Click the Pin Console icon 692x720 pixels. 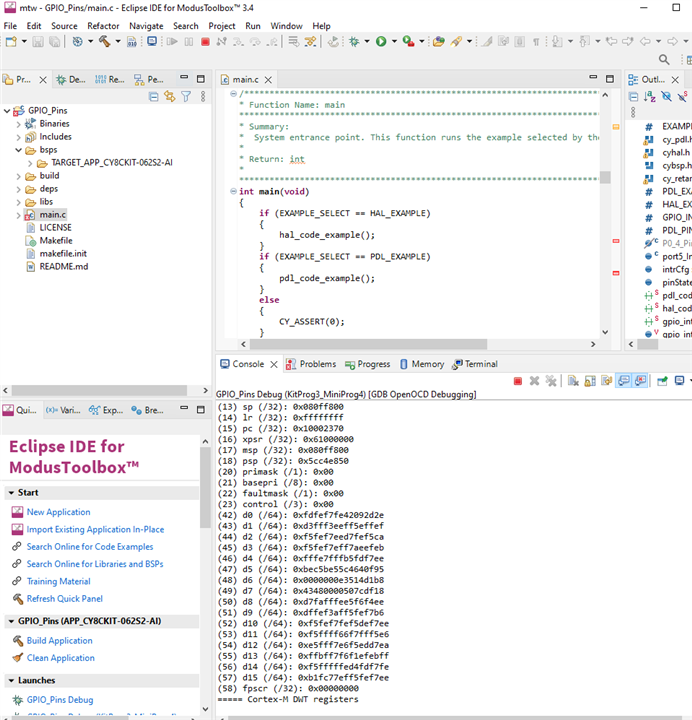(x=662, y=381)
